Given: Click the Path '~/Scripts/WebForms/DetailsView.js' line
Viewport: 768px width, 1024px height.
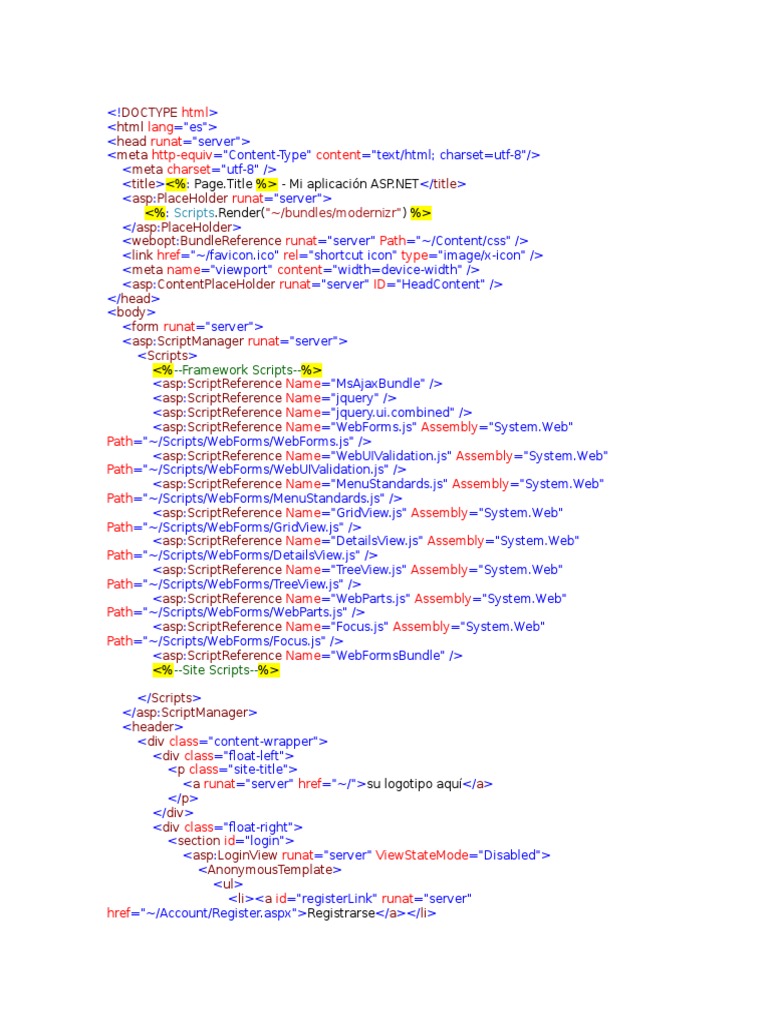Looking at the screenshot, I should pyautogui.click(x=242, y=555).
